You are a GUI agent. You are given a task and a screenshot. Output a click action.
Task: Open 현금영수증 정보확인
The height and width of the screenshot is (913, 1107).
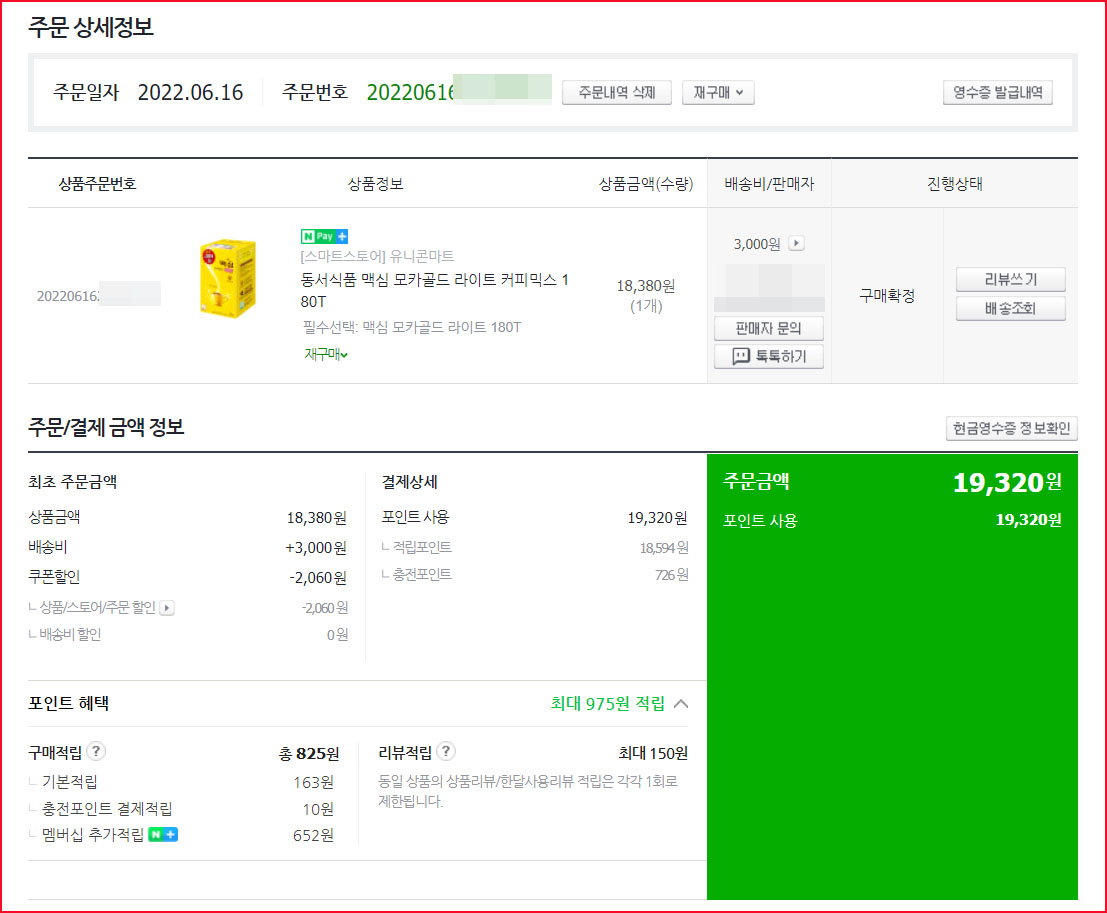pyautogui.click(x=1012, y=428)
